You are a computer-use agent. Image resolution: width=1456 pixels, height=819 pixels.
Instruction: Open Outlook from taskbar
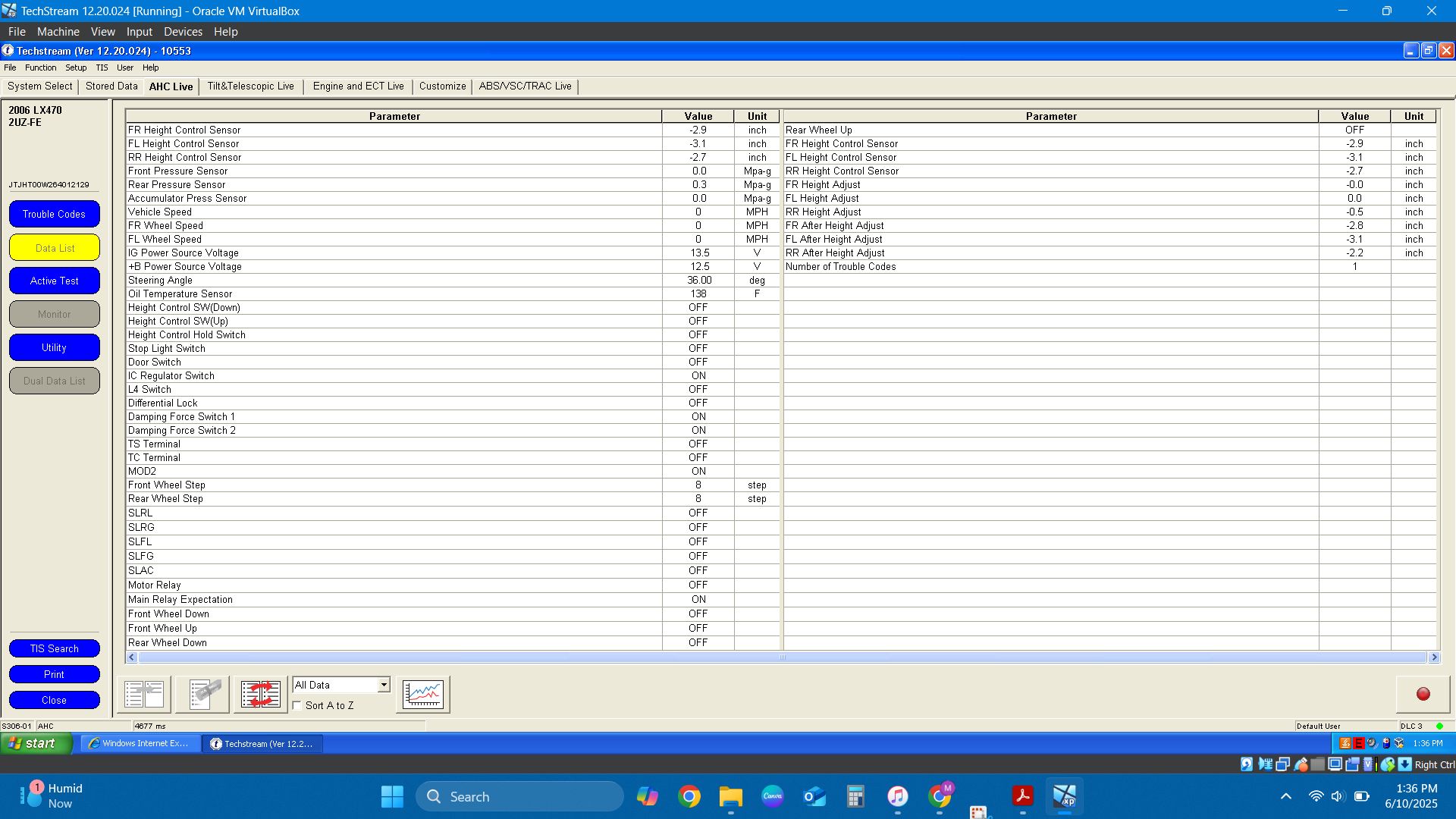tap(814, 796)
